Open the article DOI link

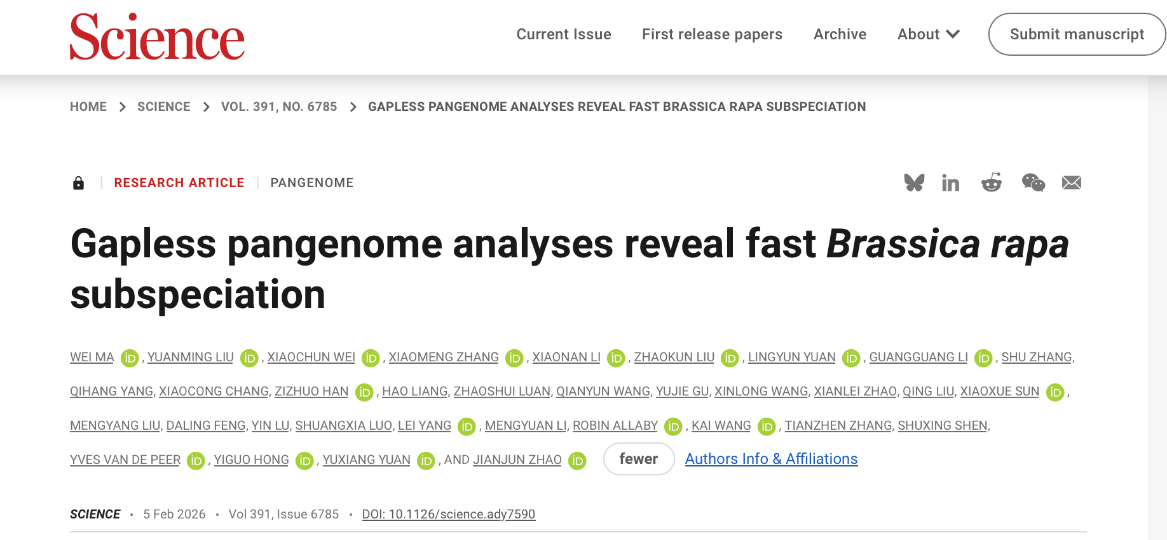coord(448,514)
